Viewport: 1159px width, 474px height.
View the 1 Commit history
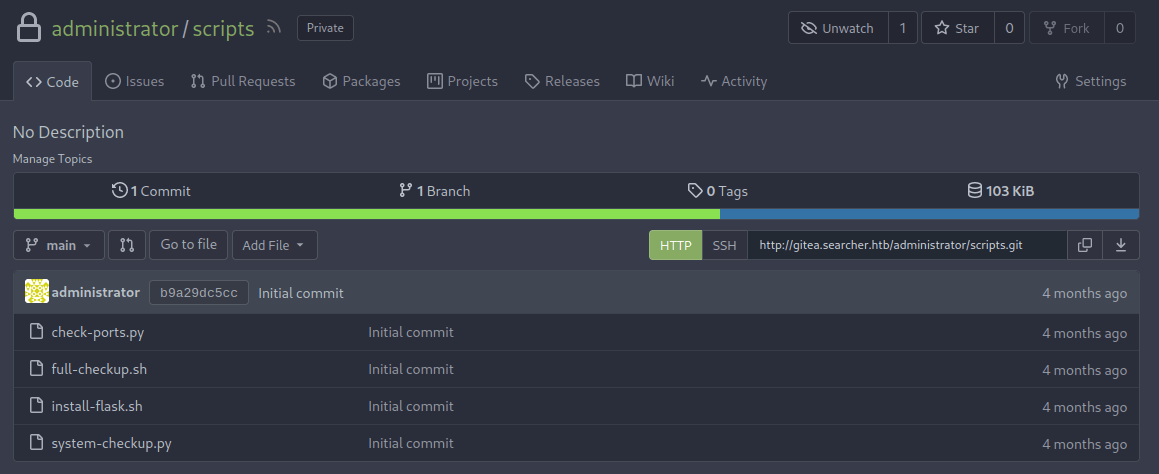click(152, 191)
